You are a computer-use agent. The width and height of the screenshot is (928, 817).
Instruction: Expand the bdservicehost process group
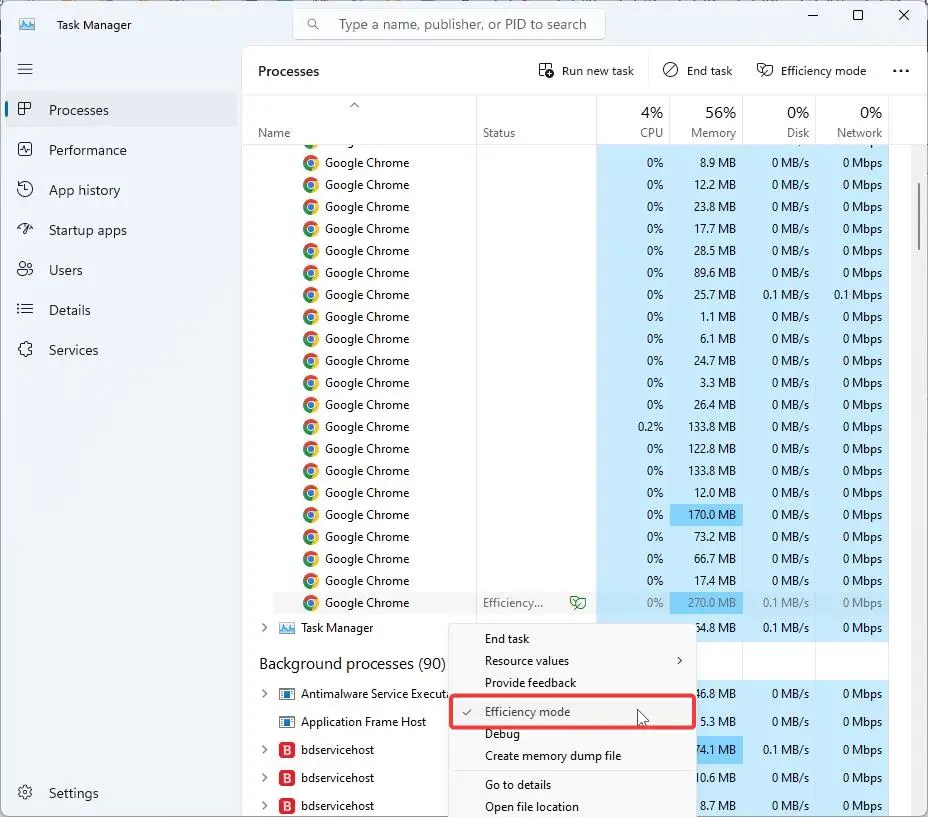265,749
